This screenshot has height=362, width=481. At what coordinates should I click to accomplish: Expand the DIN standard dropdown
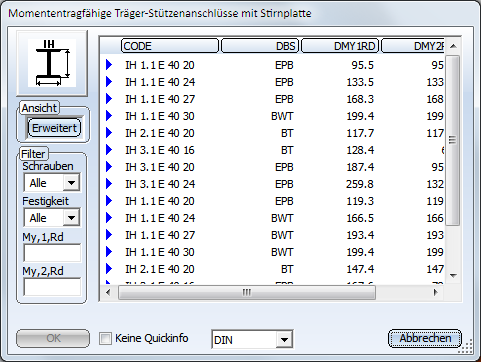(284, 340)
